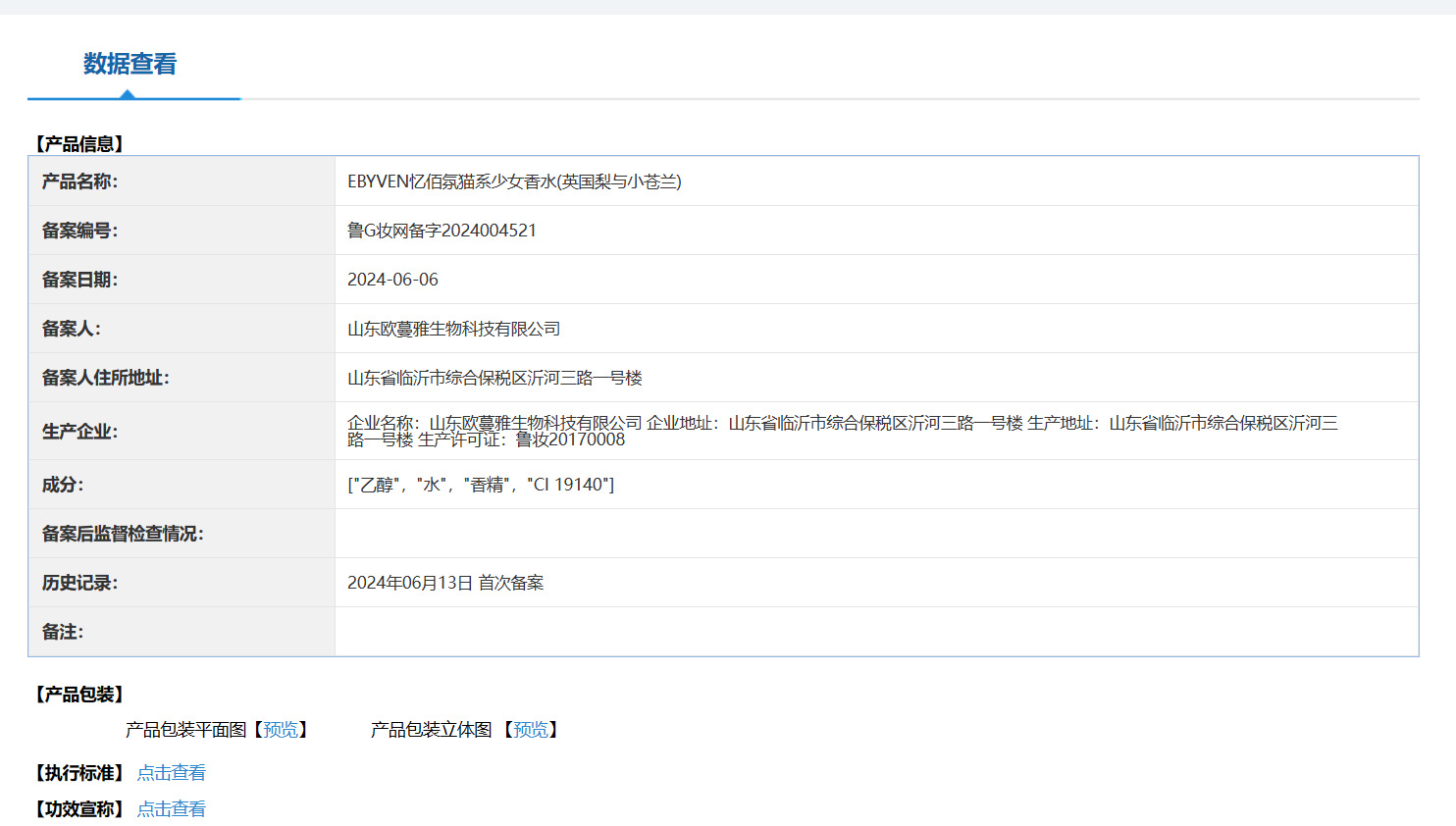Click the 备案人住所地址 row label
Image resolution: width=1456 pixels, height=826 pixels.
[x=105, y=378]
